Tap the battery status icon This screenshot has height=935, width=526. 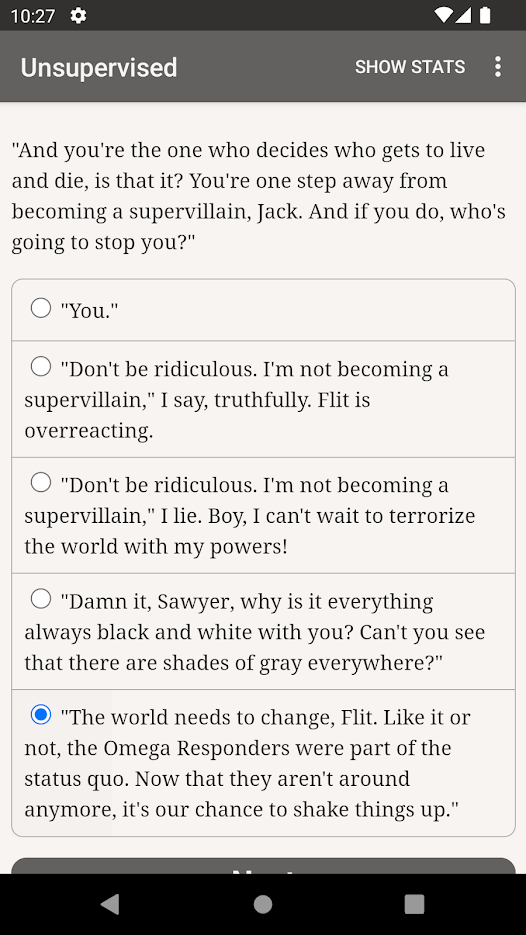click(485, 15)
